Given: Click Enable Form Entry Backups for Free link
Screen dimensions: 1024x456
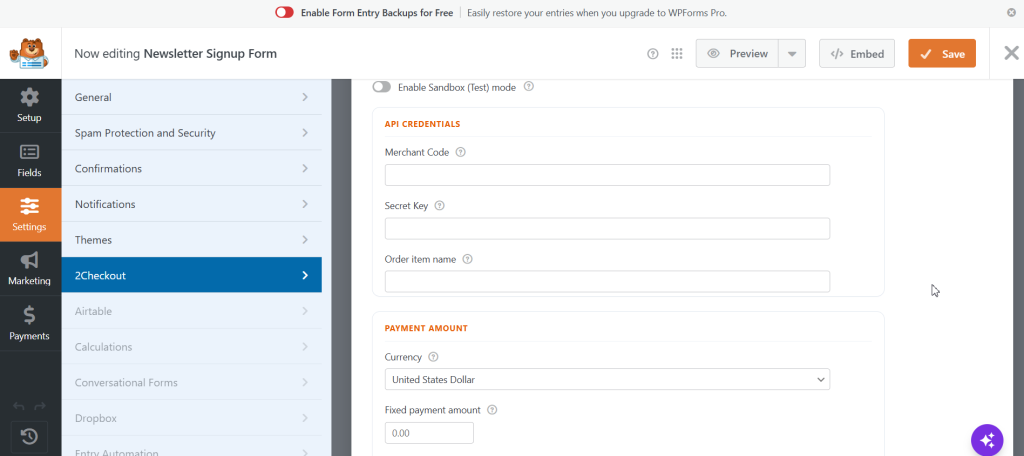Looking at the screenshot, I should click(377, 12).
